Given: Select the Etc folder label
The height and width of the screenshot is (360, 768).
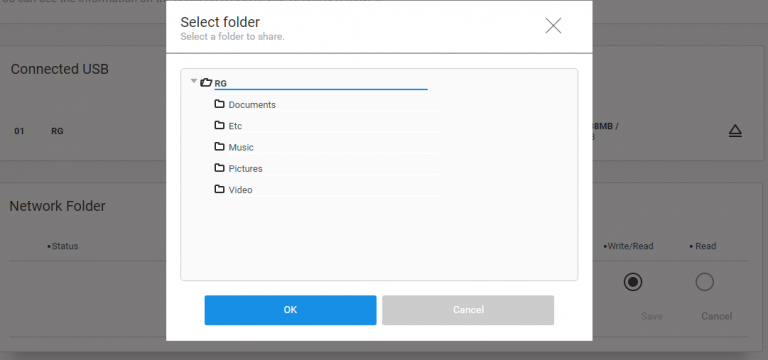Looking at the screenshot, I should (x=235, y=126).
